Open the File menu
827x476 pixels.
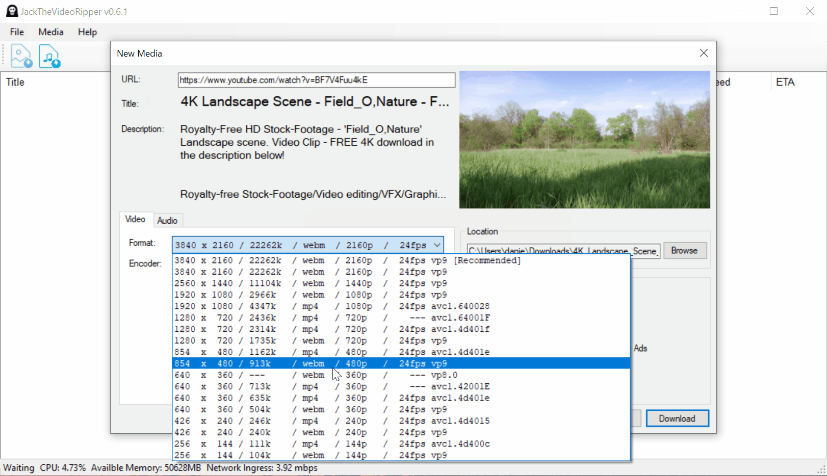coord(17,32)
